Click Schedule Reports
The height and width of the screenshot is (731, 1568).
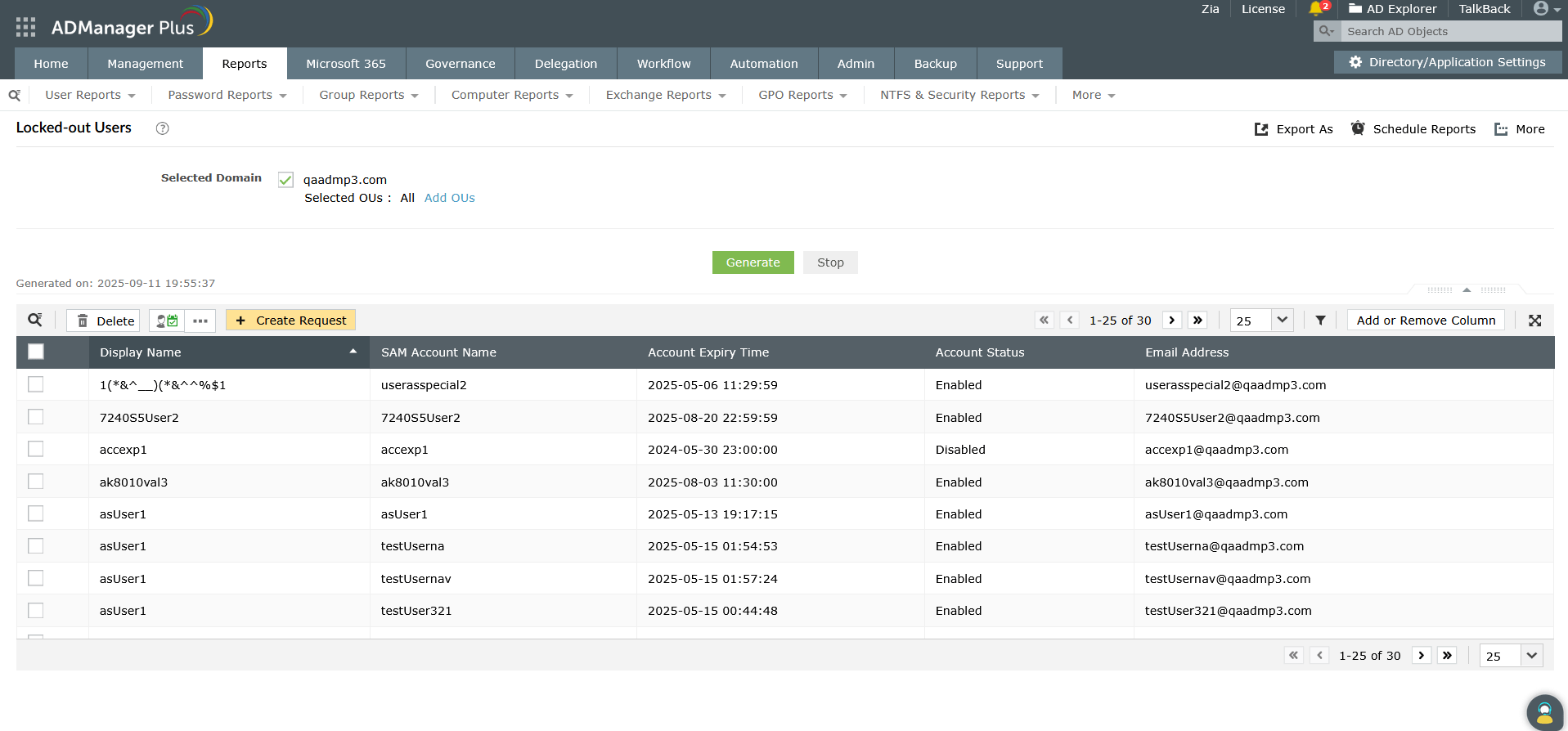[x=1413, y=129]
